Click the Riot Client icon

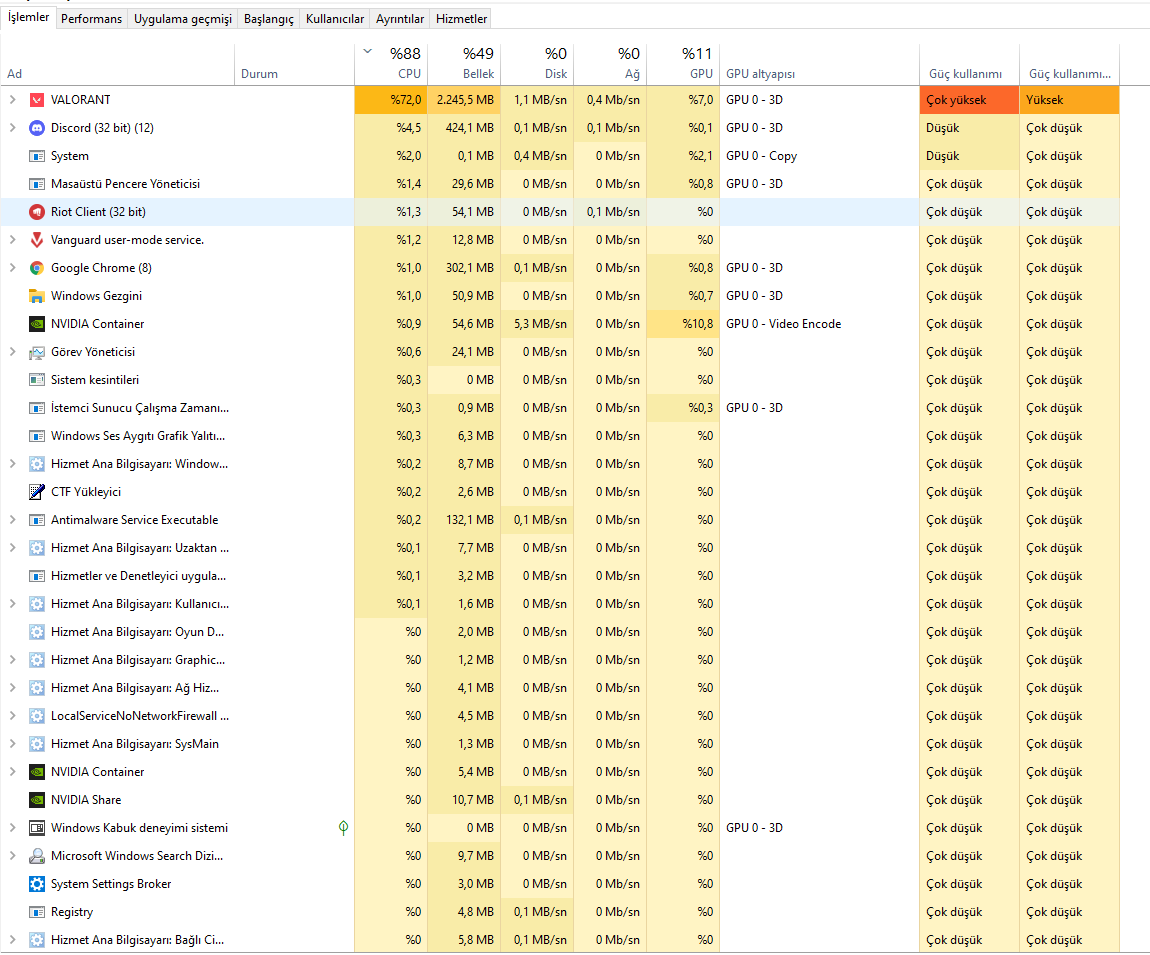37,212
